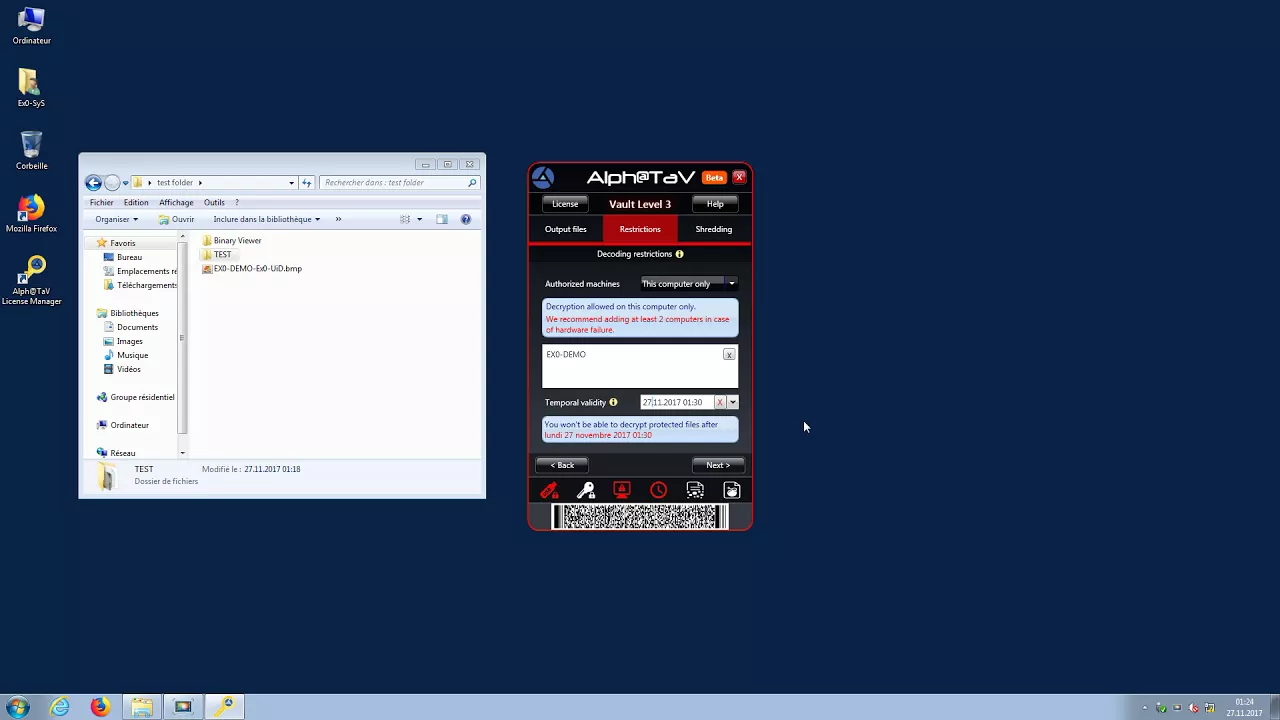
Task: Click the Explorer Forward arrow button
Action: pos(112,183)
